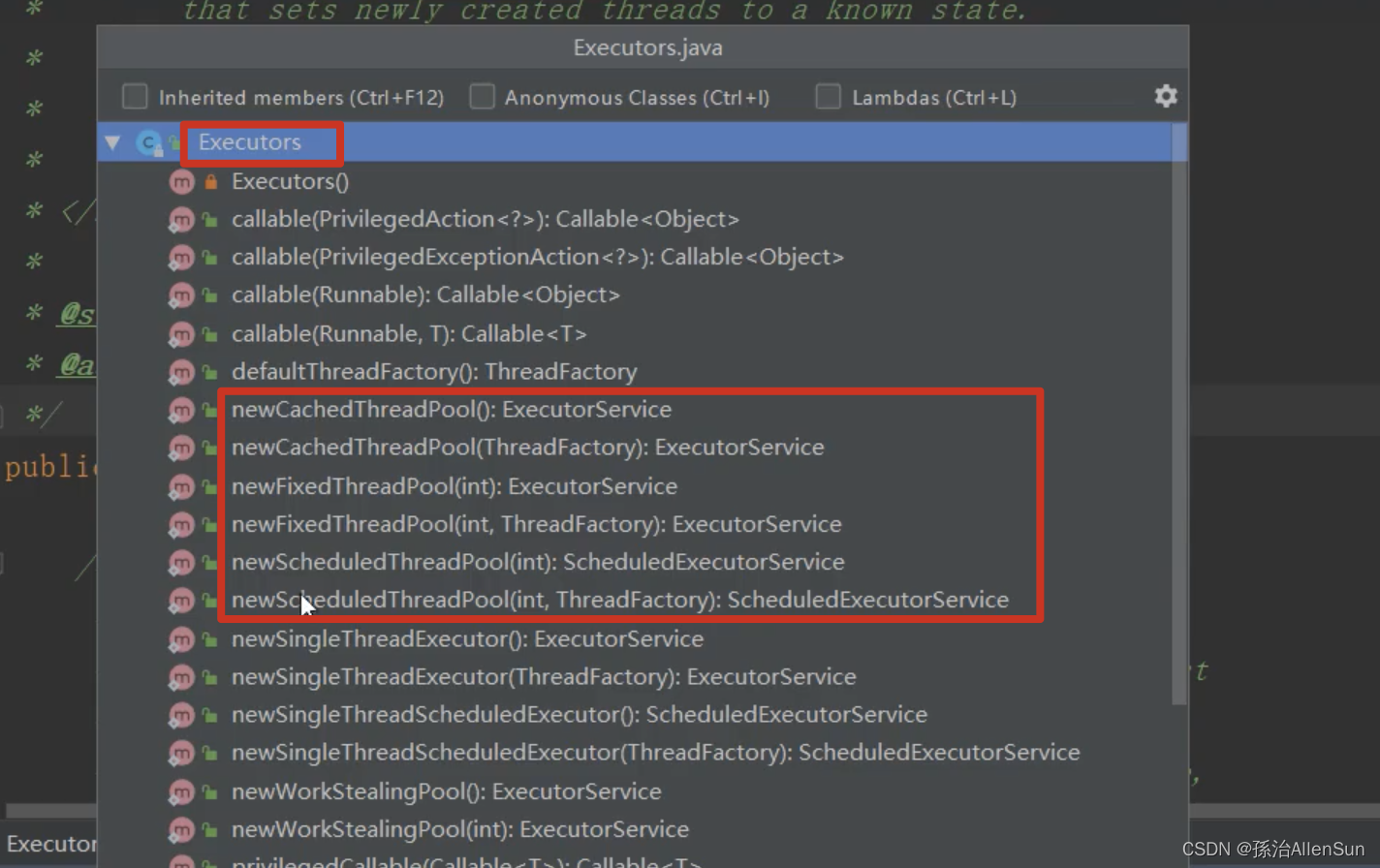Select newFixedThreadPool(int): ExecutorService
The width and height of the screenshot is (1380, 868).
tap(455, 485)
